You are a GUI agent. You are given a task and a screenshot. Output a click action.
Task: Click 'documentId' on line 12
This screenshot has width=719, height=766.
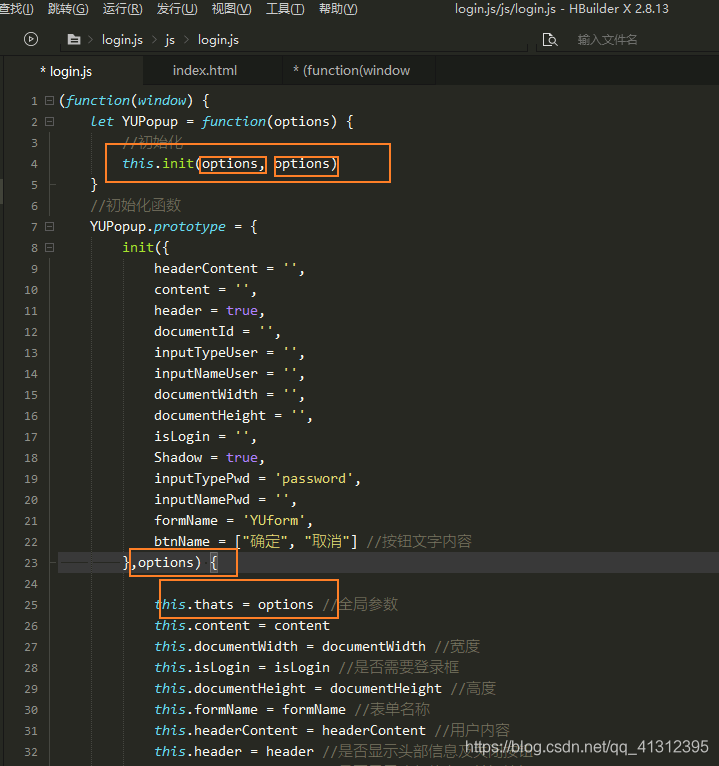click(194, 332)
